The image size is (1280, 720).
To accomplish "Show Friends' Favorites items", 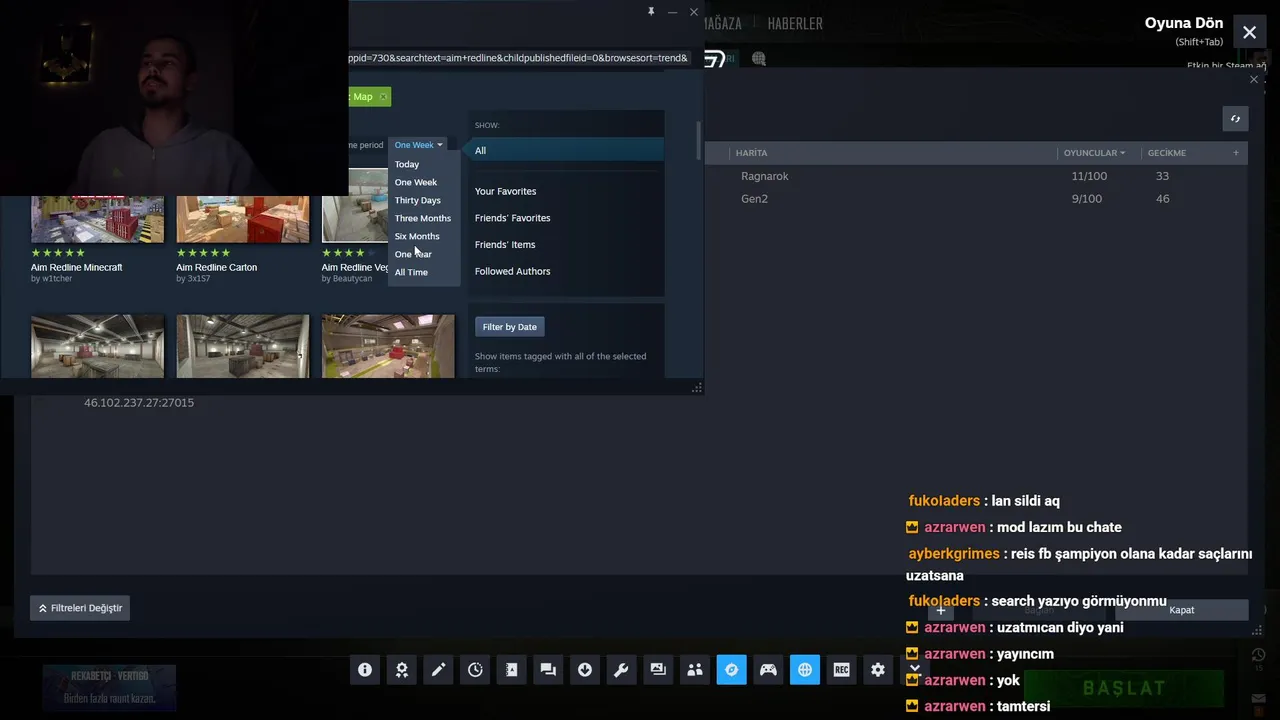I will [512, 218].
